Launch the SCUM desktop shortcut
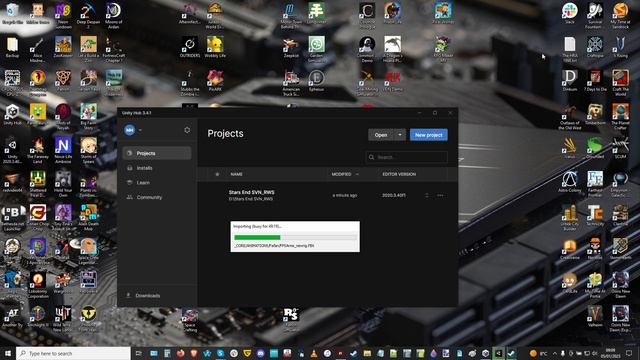Viewport: 640px width, 360px height. click(620, 148)
